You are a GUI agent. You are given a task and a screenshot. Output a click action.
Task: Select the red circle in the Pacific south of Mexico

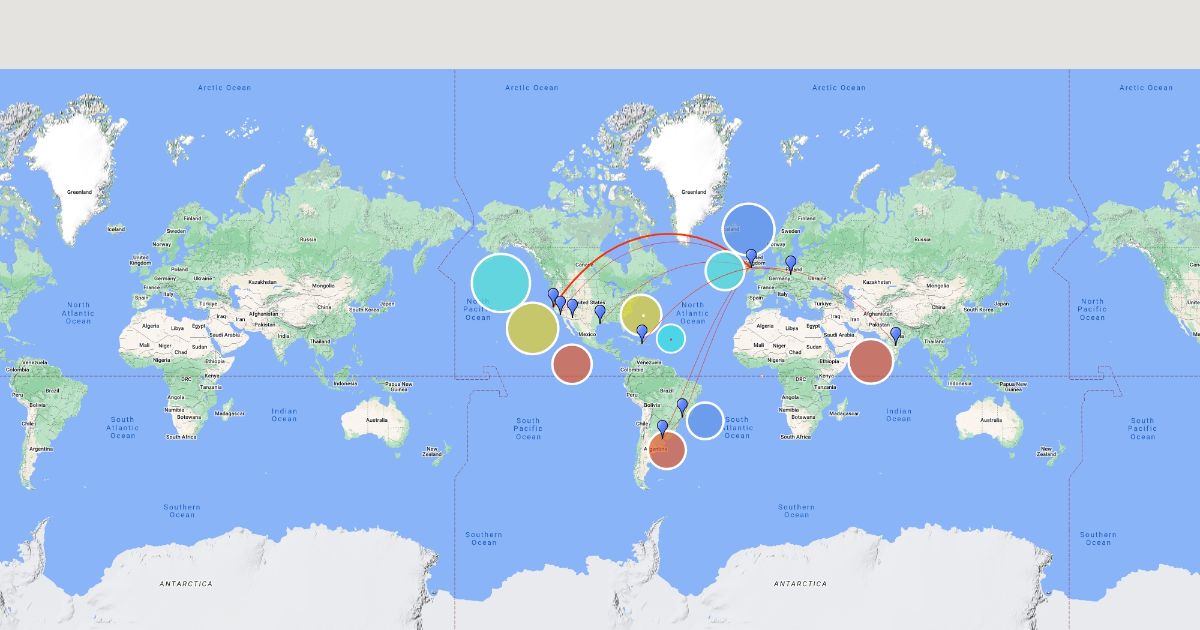pyautogui.click(x=572, y=364)
